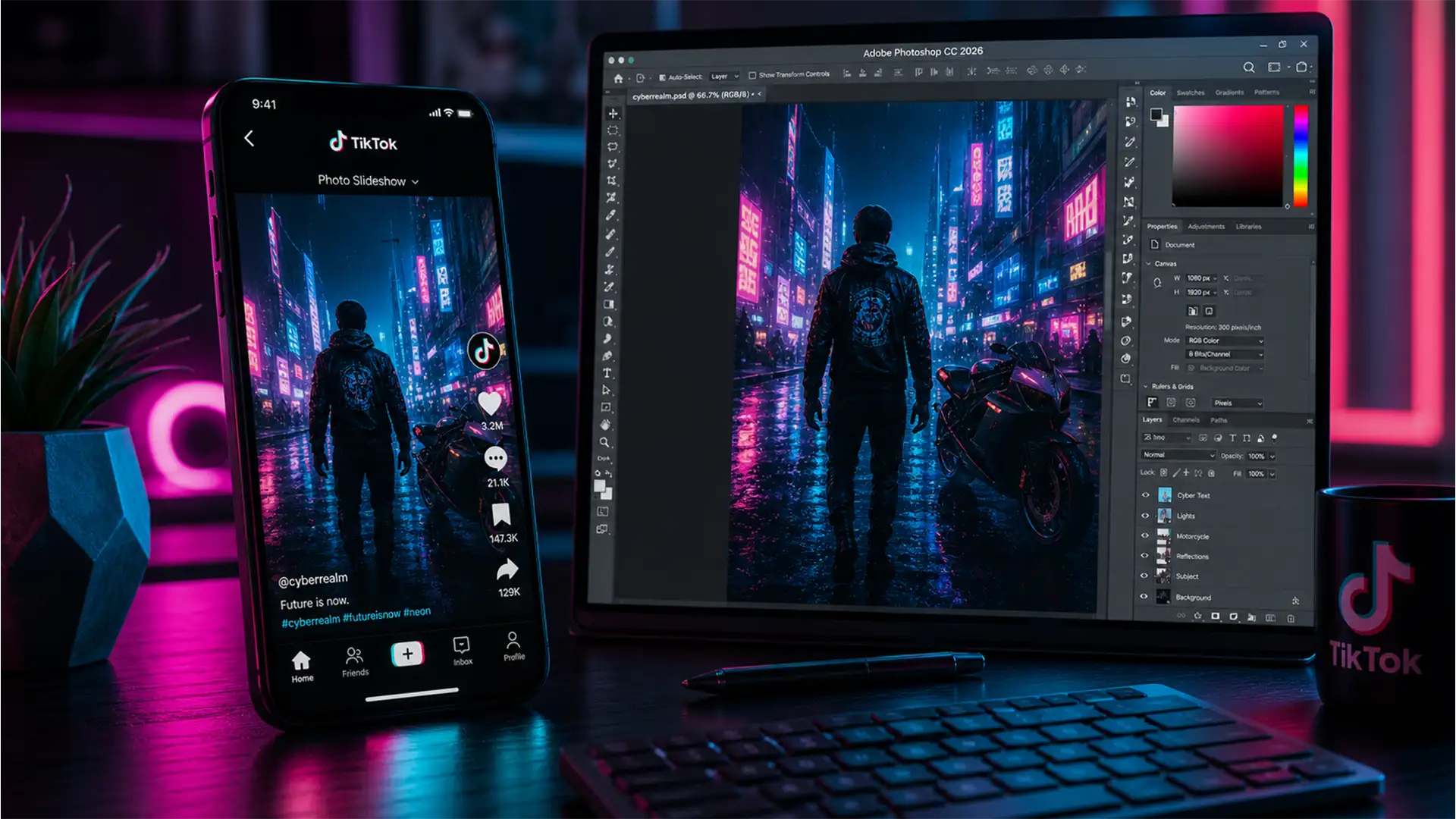Screen dimensions: 1456x819
Task: Hide the Background layer
Action: [1144, 596]
